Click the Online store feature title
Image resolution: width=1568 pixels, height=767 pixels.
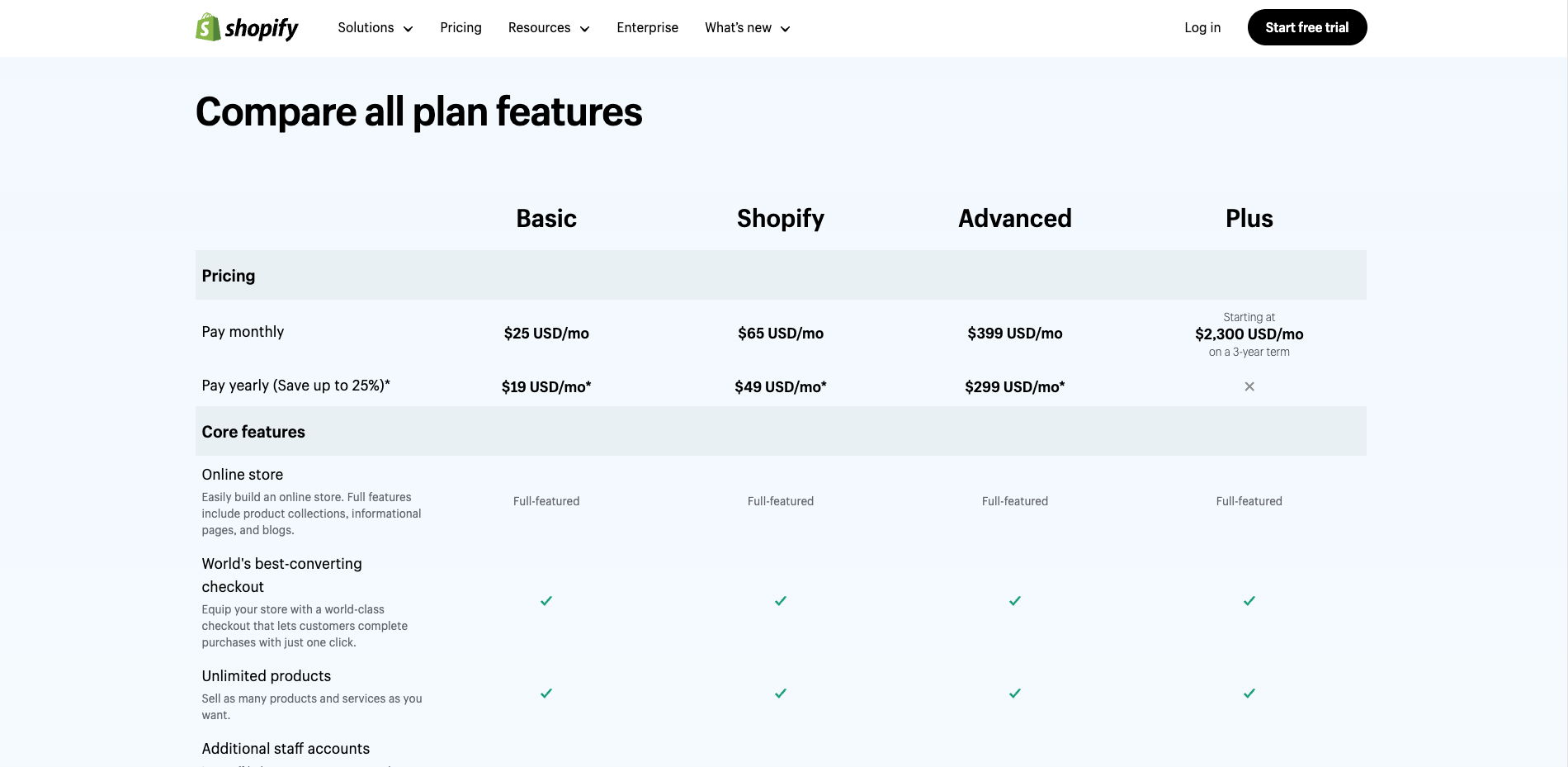click(243, 475)
